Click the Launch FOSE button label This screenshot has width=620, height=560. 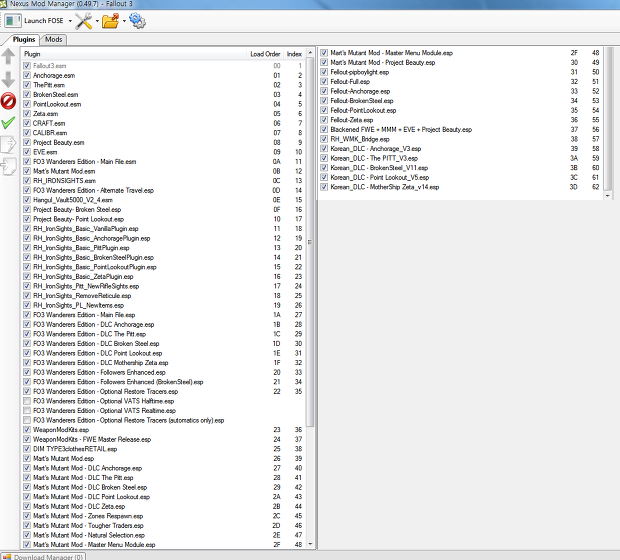click(x=43, y=21)
